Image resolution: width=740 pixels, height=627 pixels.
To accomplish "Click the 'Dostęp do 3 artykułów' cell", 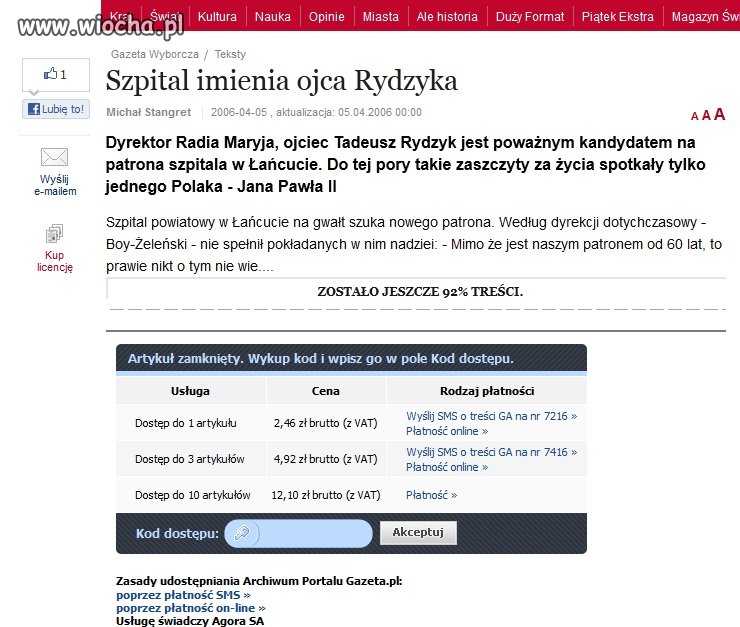I will click(x=190, y=459).
